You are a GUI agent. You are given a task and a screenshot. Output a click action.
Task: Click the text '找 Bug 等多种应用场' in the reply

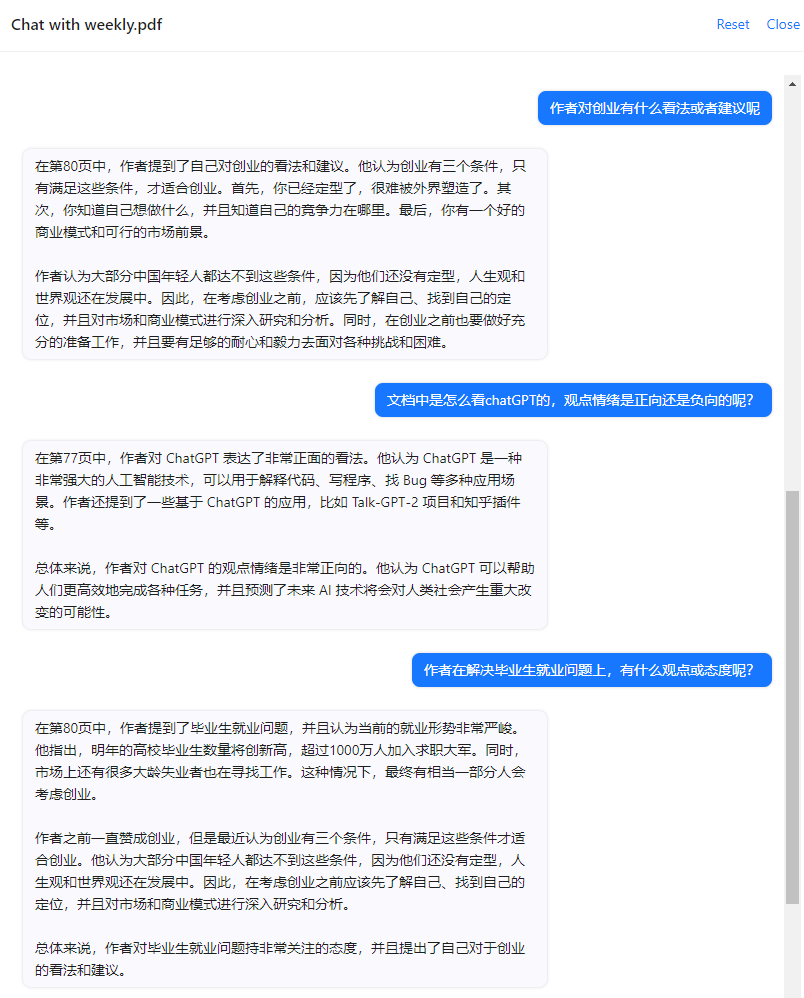(449, 481)
